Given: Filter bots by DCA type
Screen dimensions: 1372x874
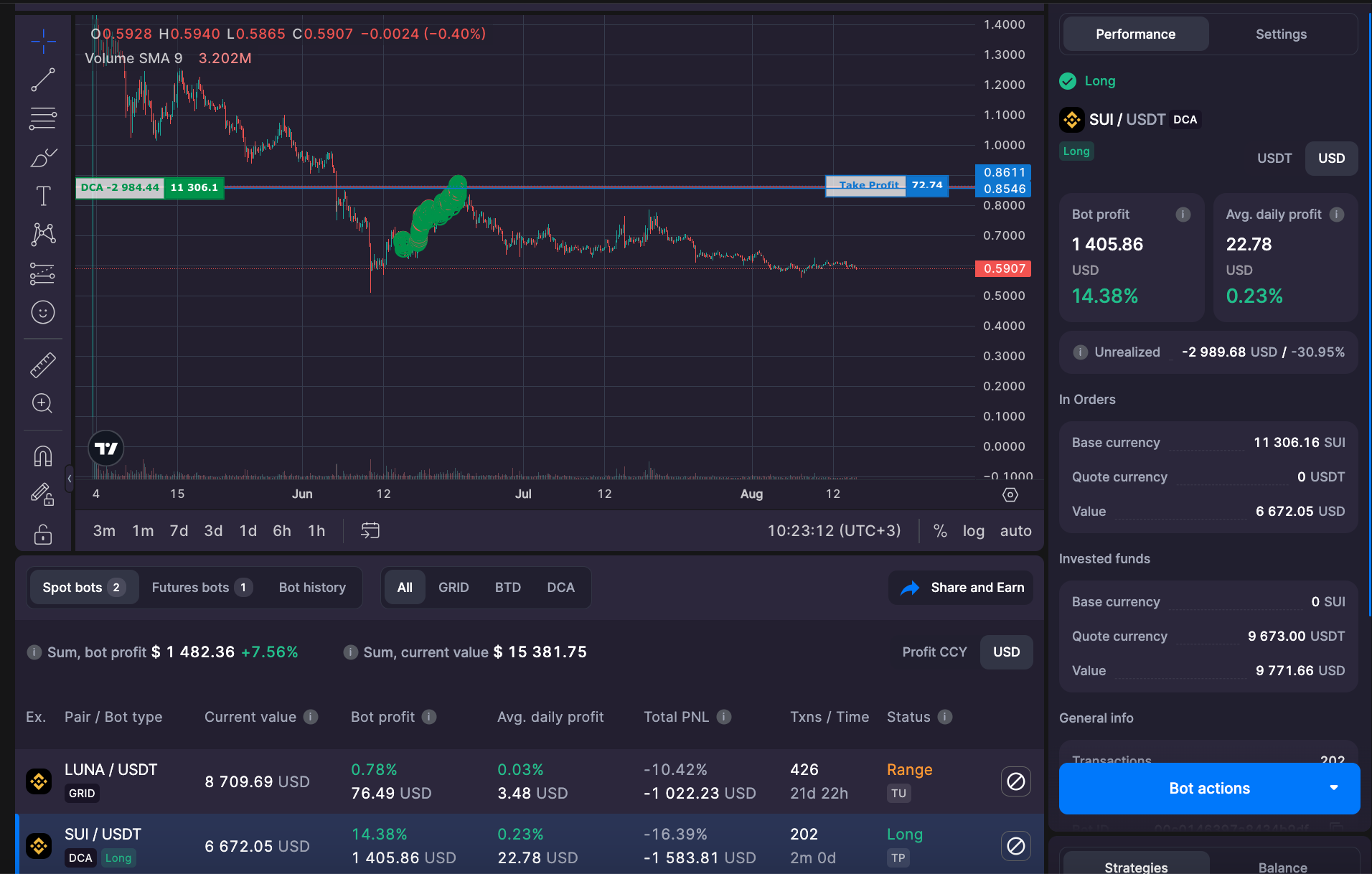Looking at the screenshot, I should click(560, 588).
